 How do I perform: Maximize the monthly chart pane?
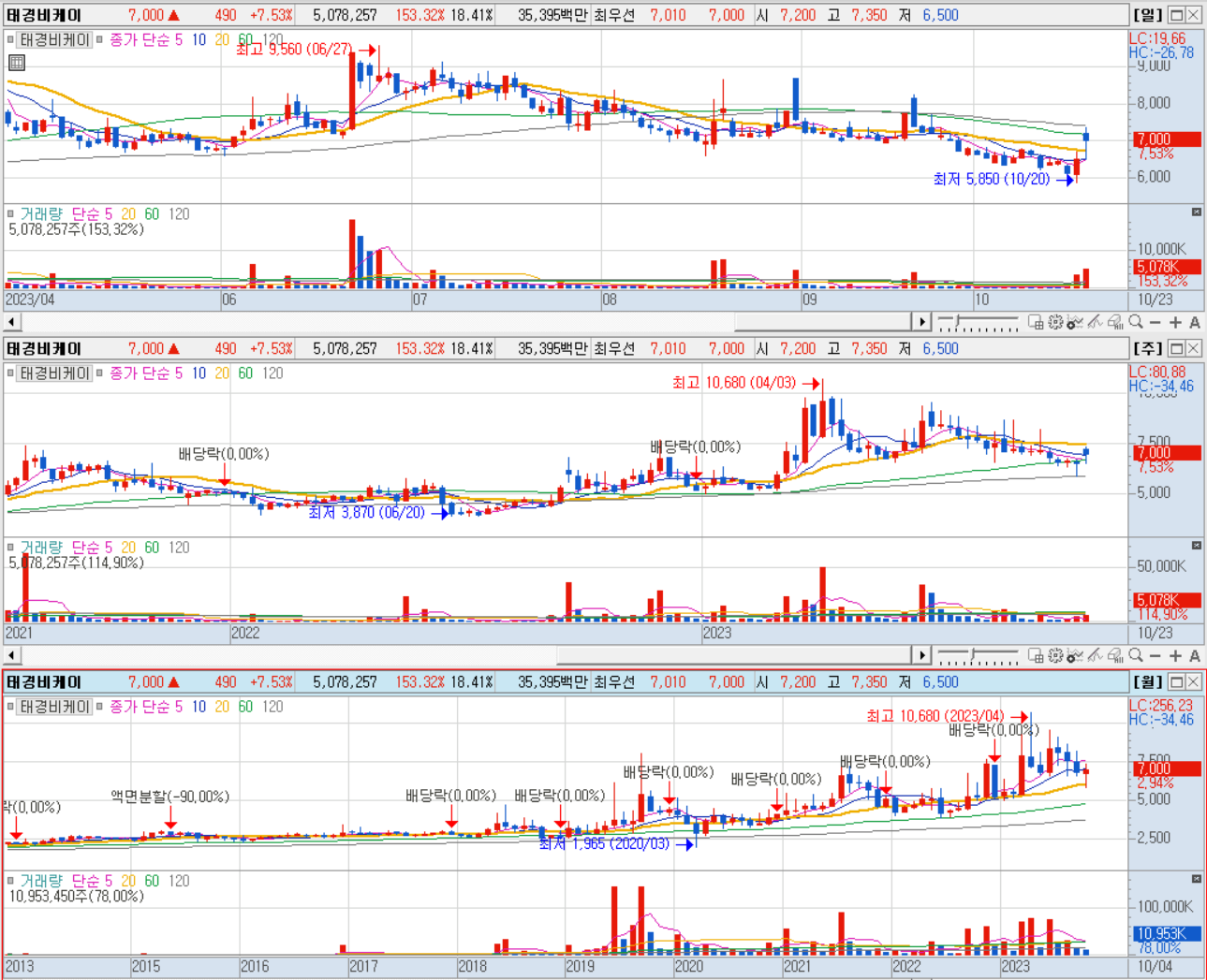tap(1177, 681)
